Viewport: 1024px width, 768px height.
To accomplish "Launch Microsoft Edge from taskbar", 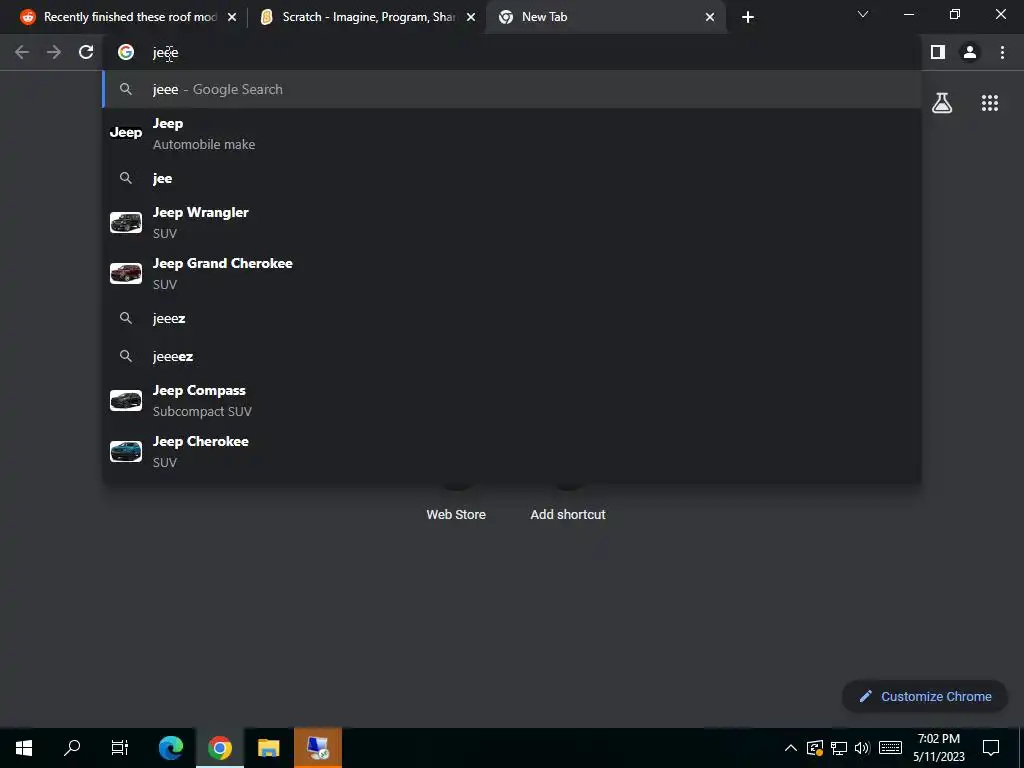I will point(170,748).
